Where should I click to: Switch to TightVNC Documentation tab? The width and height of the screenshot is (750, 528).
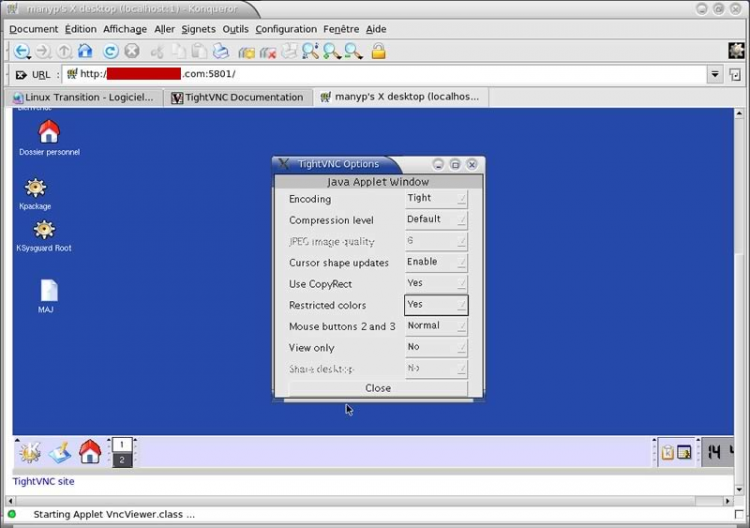coord(238,98)
